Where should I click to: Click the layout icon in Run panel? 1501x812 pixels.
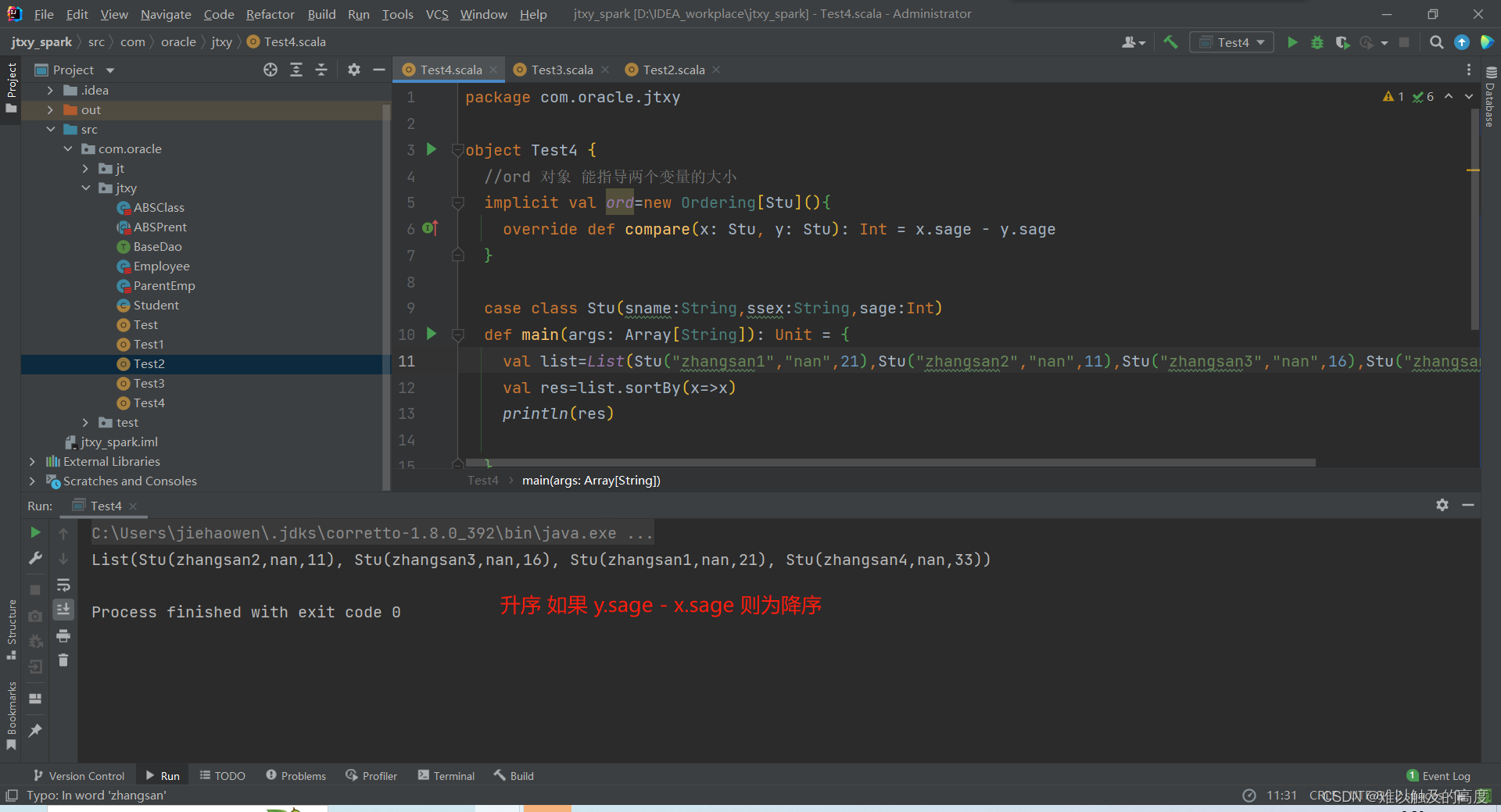click(35, 699)
